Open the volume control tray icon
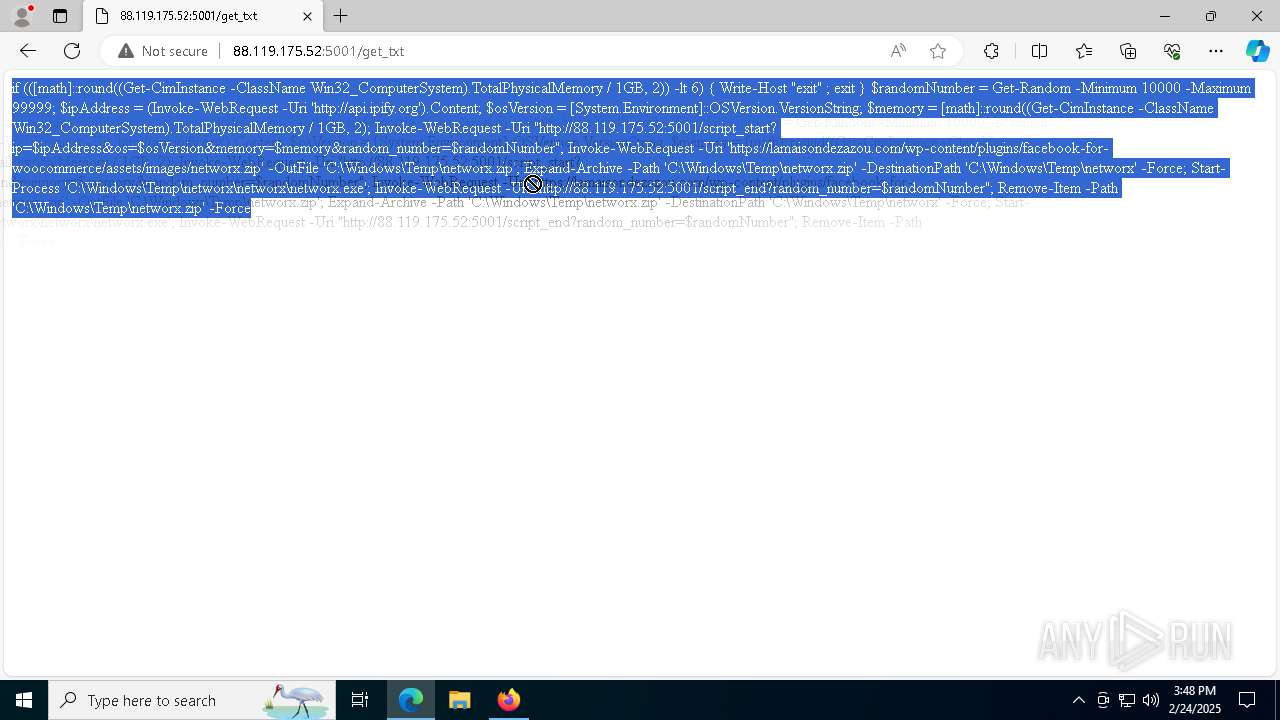This screenshot has height=720, width=1280. coord(1151,700)
